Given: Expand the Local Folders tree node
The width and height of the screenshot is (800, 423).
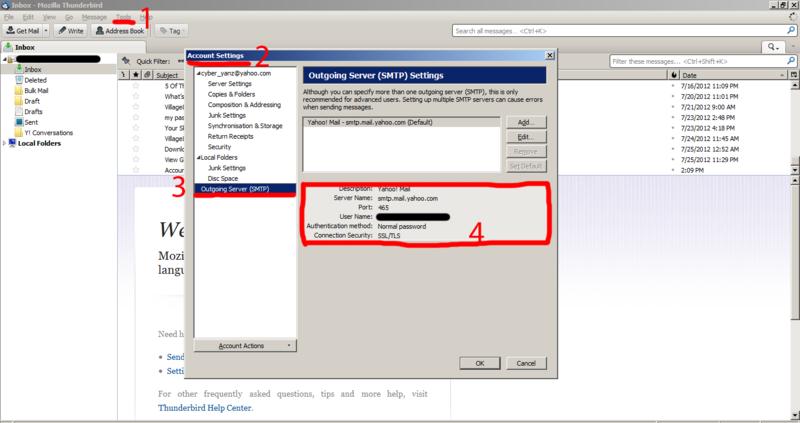Looking at the screenshot, I should pos(4,143).
